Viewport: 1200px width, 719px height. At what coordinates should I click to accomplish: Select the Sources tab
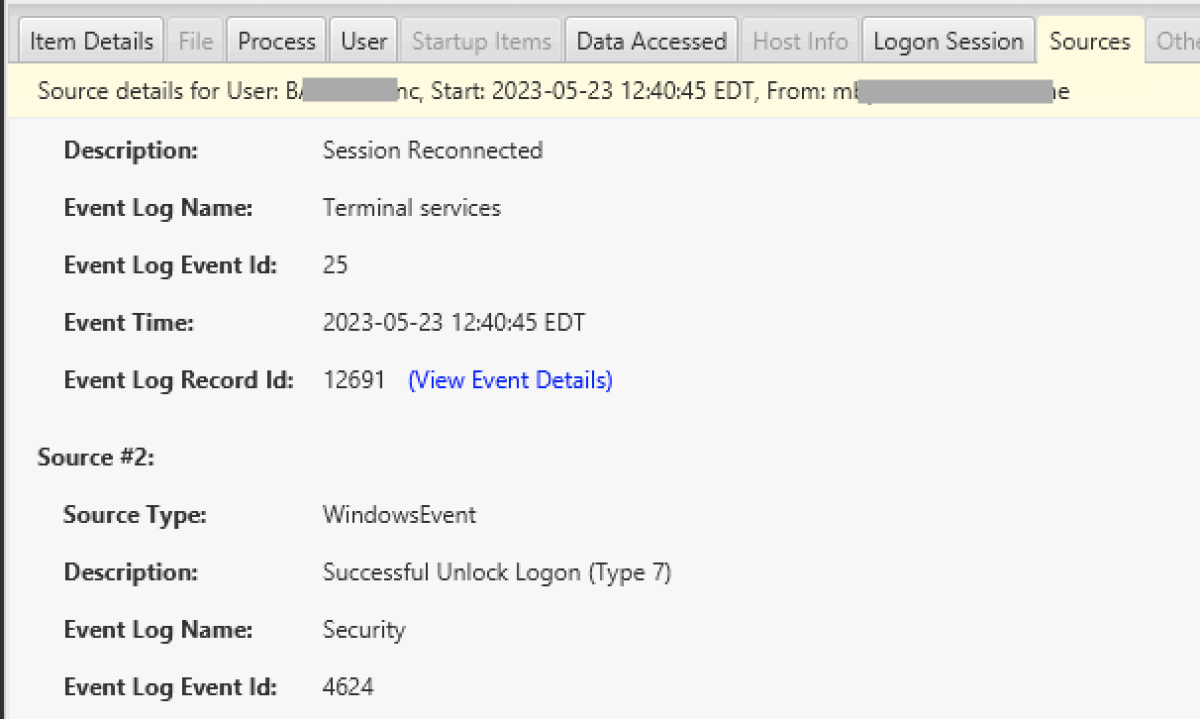(1089, 41)
